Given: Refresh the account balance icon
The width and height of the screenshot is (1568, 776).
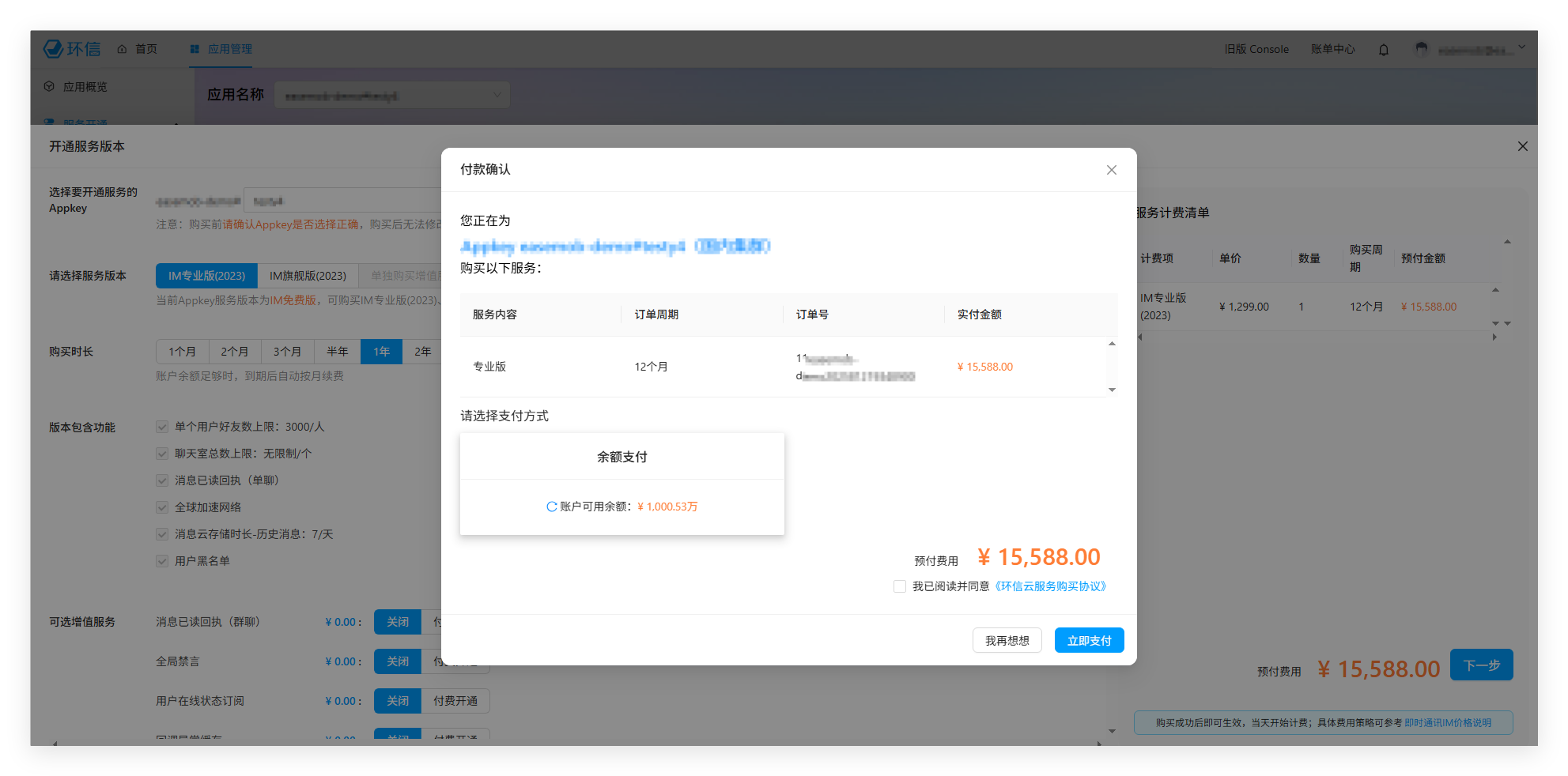Looking at the screenshot, I should [x=551, y=507].
